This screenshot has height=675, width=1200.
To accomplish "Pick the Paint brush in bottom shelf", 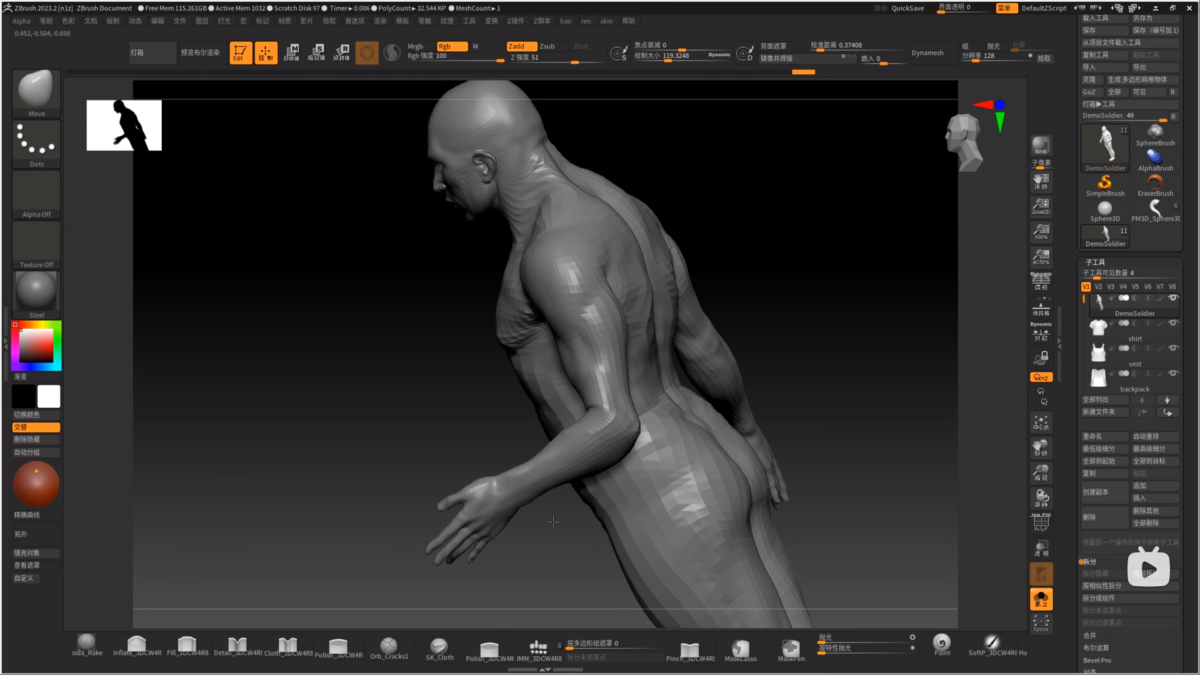I will (941, 644).
